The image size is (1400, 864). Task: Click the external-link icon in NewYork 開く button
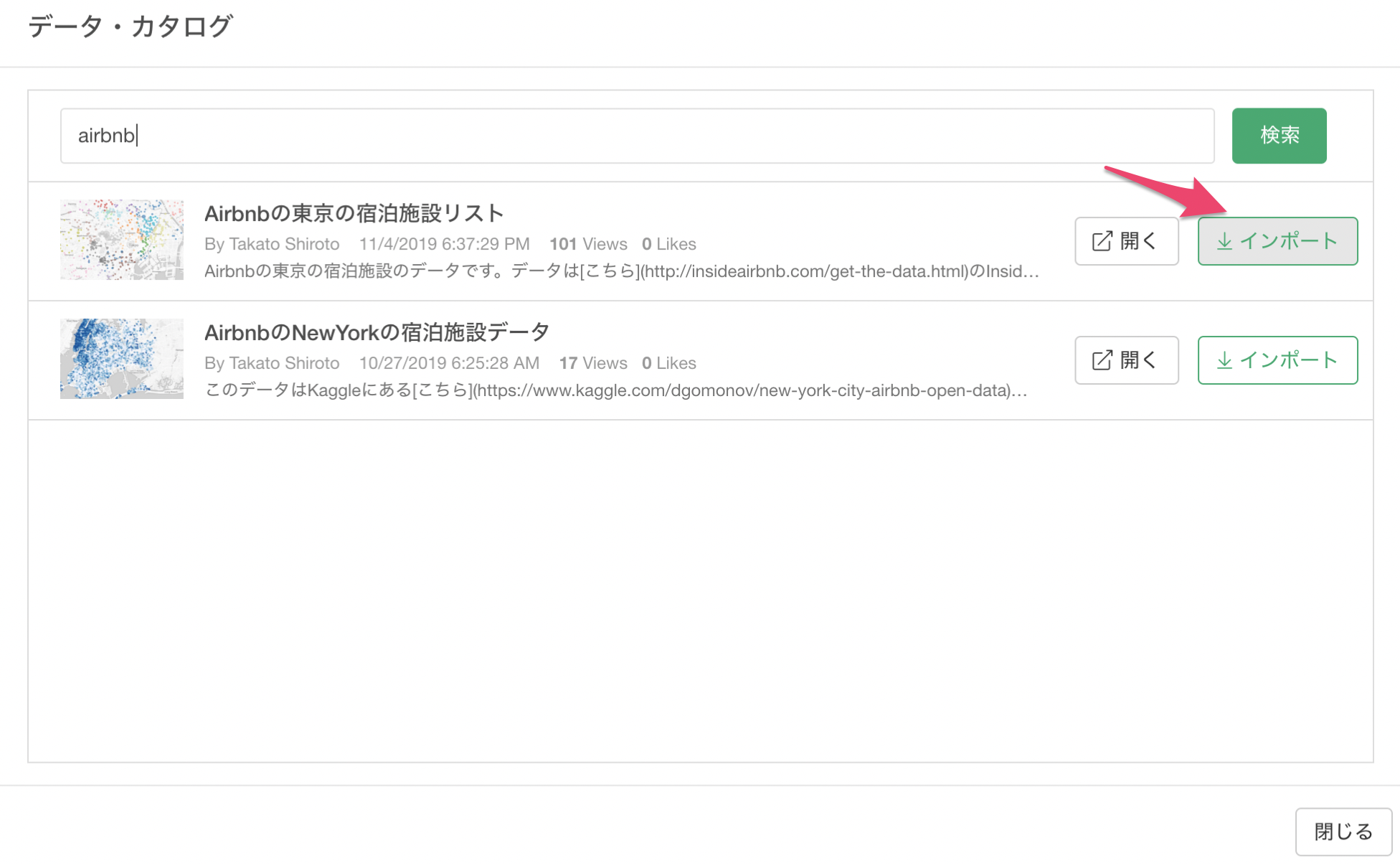click(1102, 360)
